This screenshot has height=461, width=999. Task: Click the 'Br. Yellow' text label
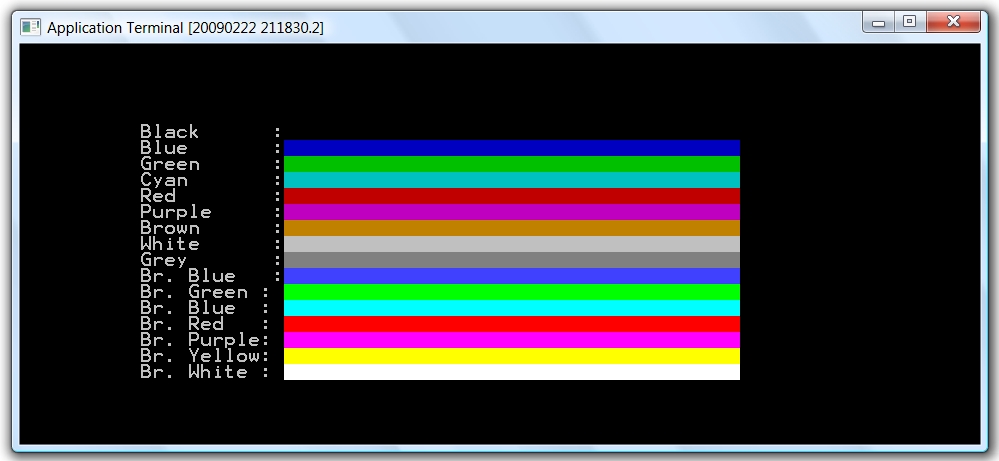click(200, 356)
